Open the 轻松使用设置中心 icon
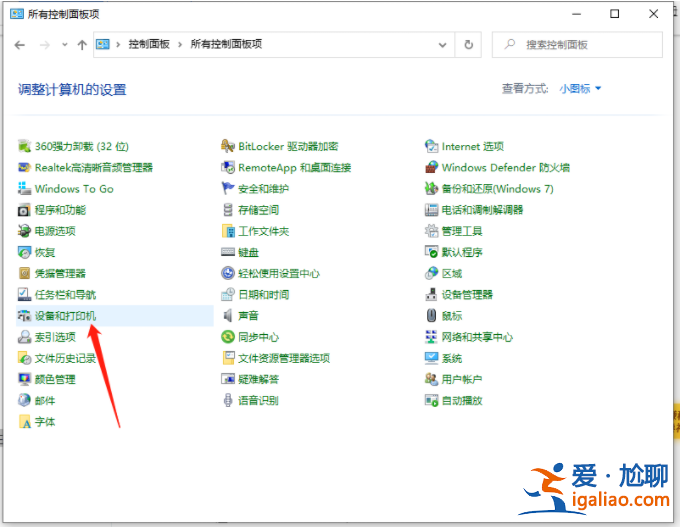The width and height of the screenshot is (682, 527). coord(228,274)
